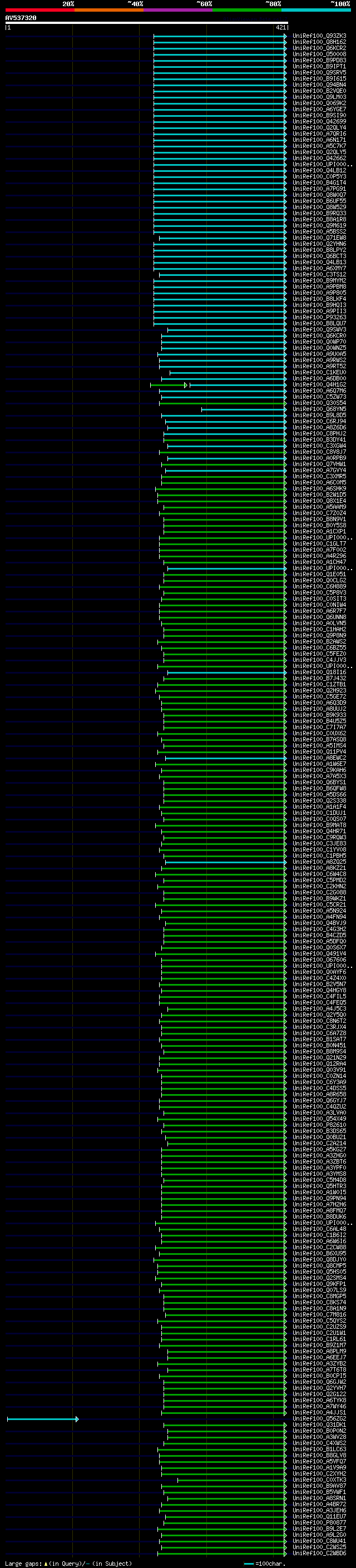Select the UniRef100_B6UF55 label
Viewport: 356px width, 1568px height.
pos(319,201)
